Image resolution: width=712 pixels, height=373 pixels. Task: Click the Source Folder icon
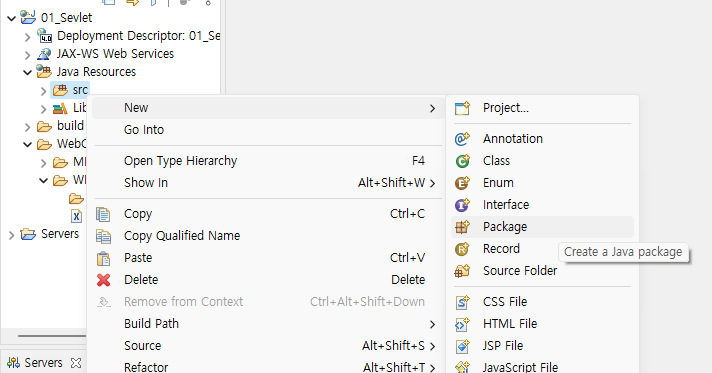coord(462,271)
